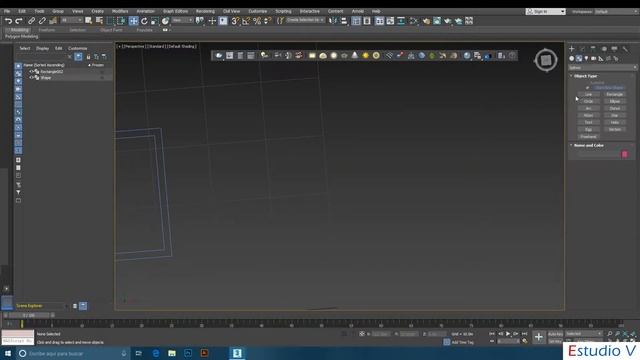The image size is (640, 360).
Task: Open the Customize menu
Action: coord(258,11)
